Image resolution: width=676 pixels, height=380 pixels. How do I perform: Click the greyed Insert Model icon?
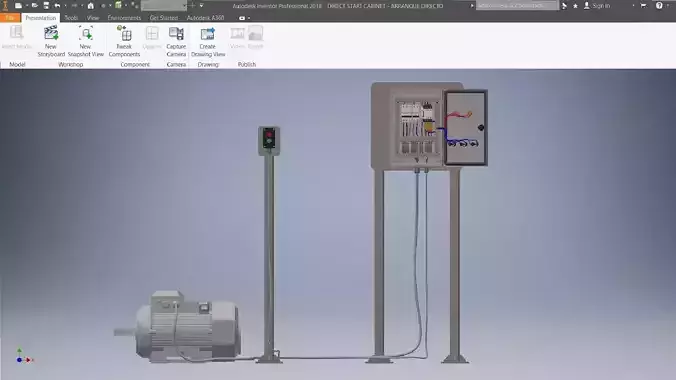pyautogui.click(x=16, y=33)
